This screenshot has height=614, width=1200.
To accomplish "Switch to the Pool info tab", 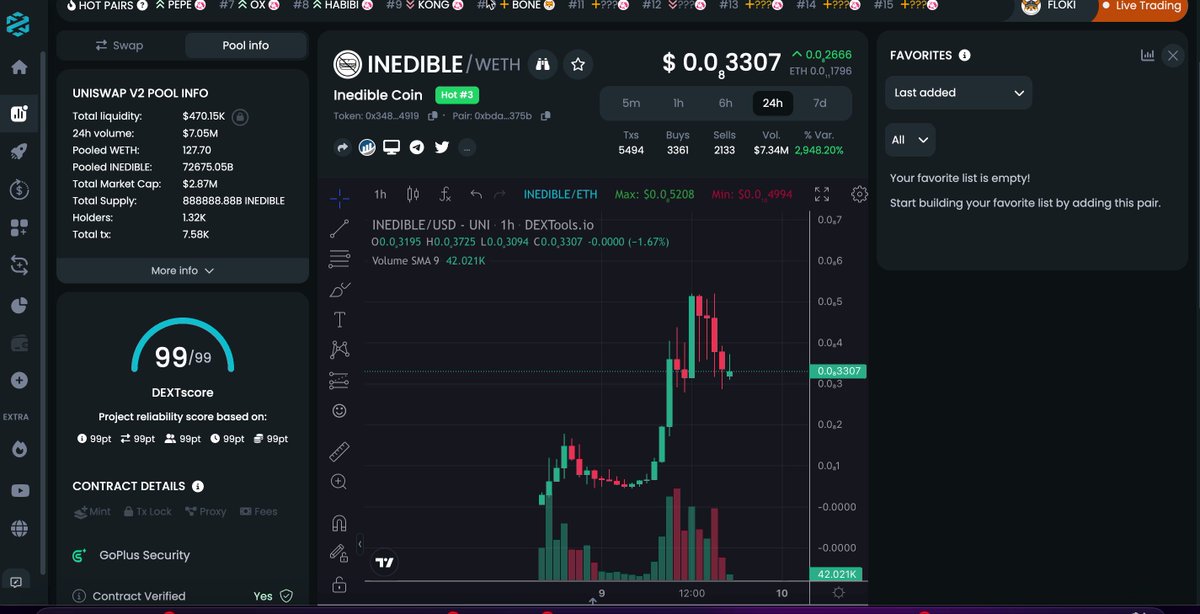I will (245, 45).
